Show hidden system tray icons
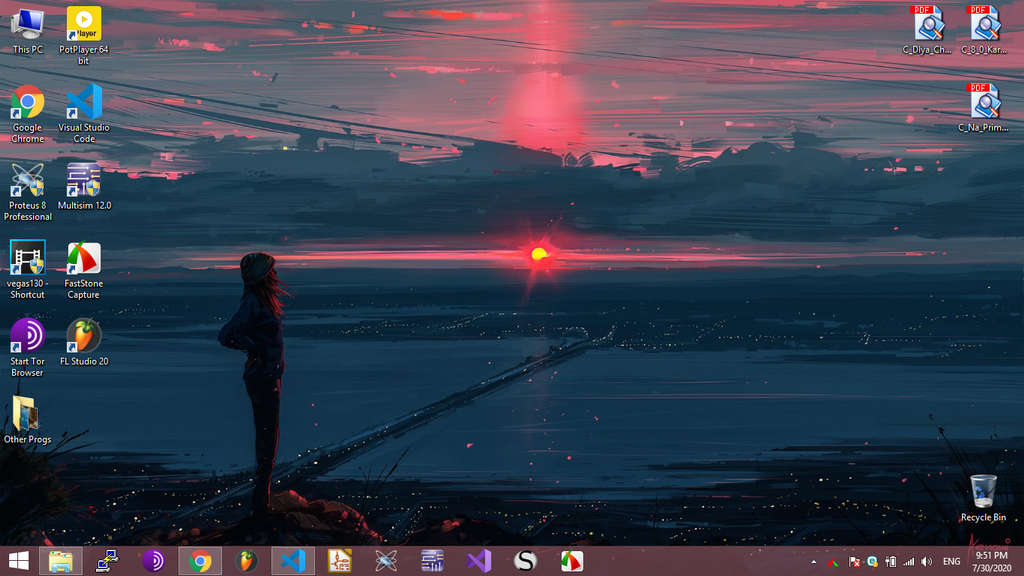This screenshot has width=1024, height=576. [x=813, y=562]
